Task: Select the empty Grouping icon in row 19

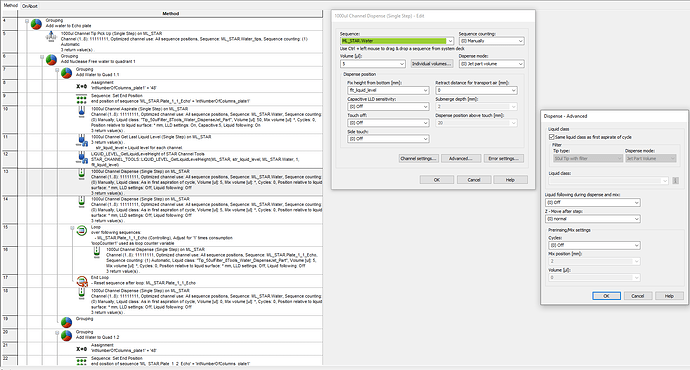Action: point(66,322)
